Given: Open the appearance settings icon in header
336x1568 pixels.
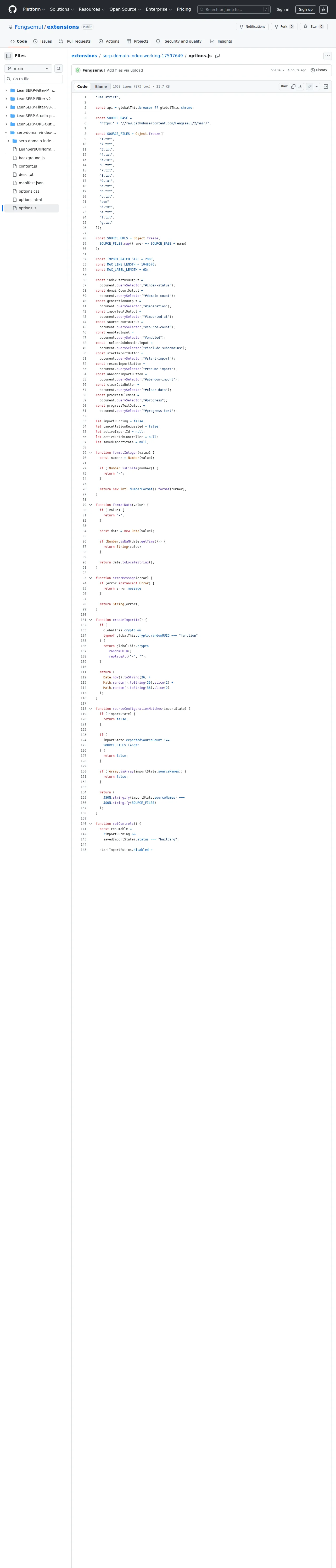Looking at the screenshot, I should [x=324, y=9].
